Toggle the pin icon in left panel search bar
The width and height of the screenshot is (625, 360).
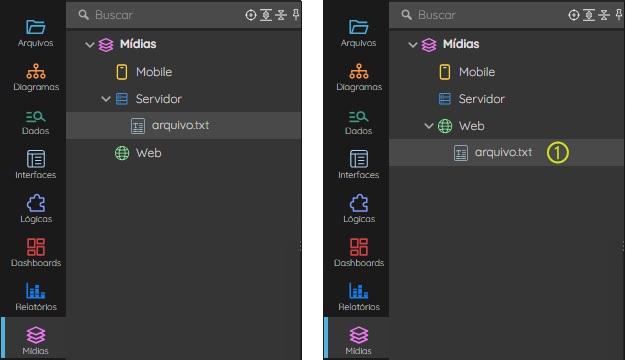296,15
